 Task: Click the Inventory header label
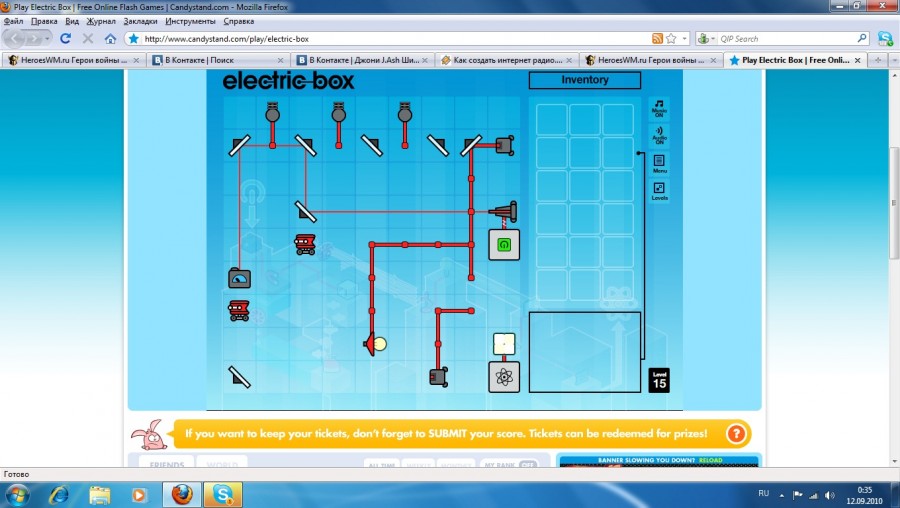click(x=584, y=80)
